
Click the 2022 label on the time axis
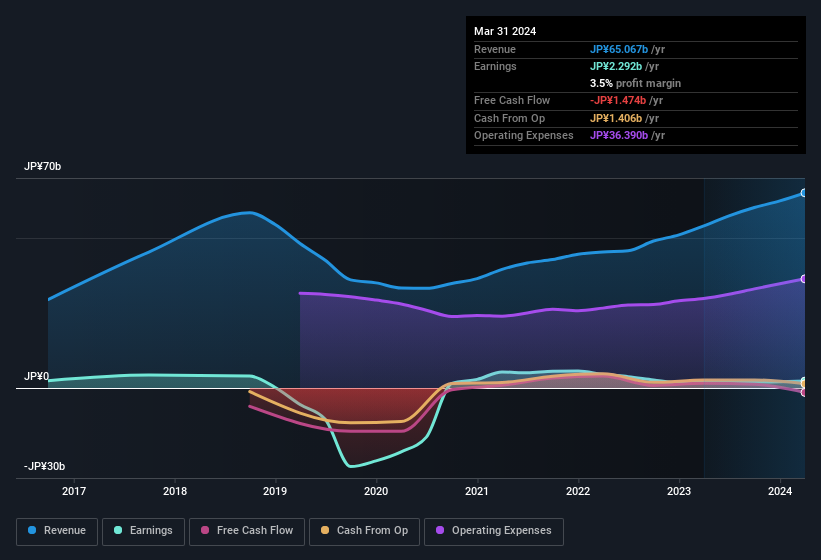[578, 491]
